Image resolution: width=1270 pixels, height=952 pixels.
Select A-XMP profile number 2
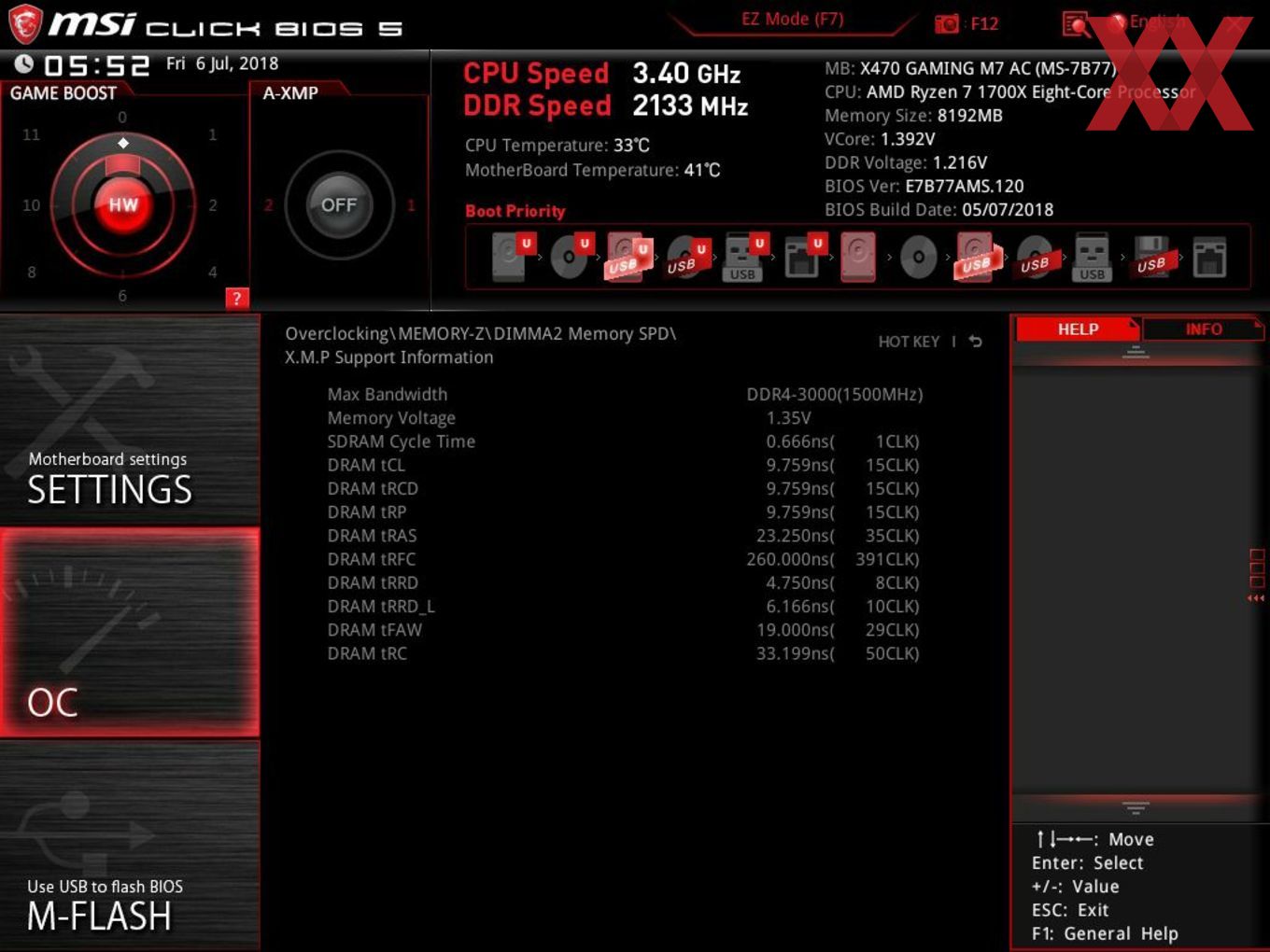[x=268, y=205]
